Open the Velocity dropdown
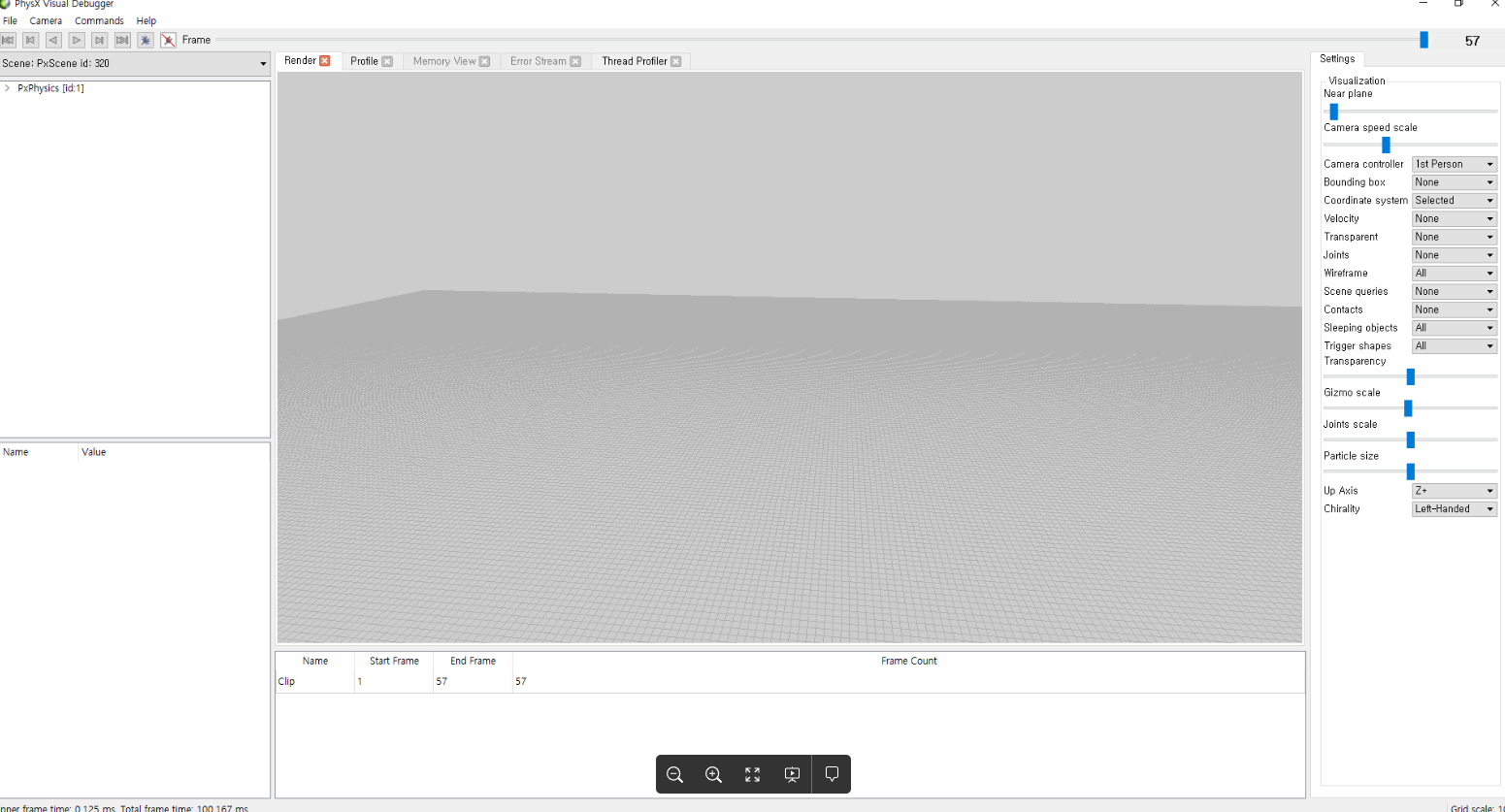The height and width of the screenshot is (812, 1505). coord(1455,219)
